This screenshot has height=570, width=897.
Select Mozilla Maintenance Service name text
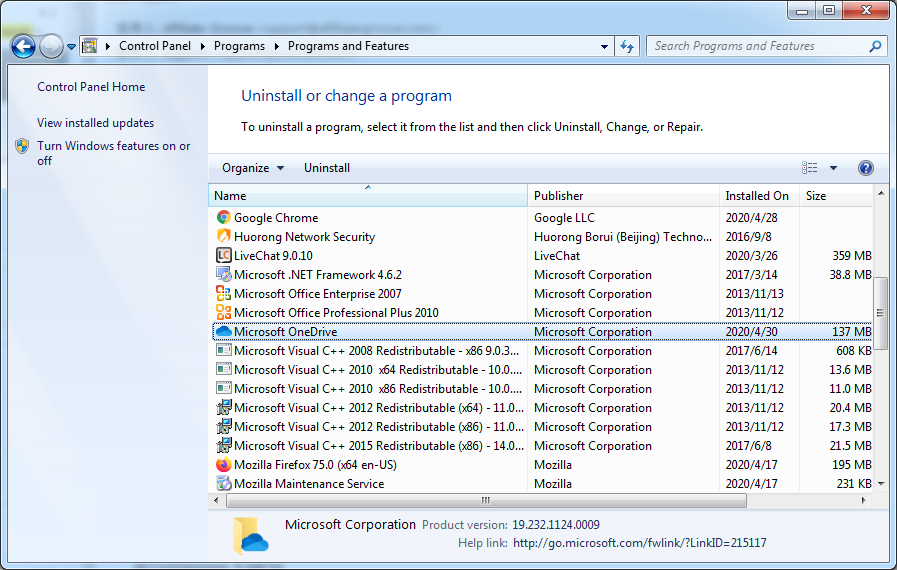pyautogui.click(x=309, y=484)
